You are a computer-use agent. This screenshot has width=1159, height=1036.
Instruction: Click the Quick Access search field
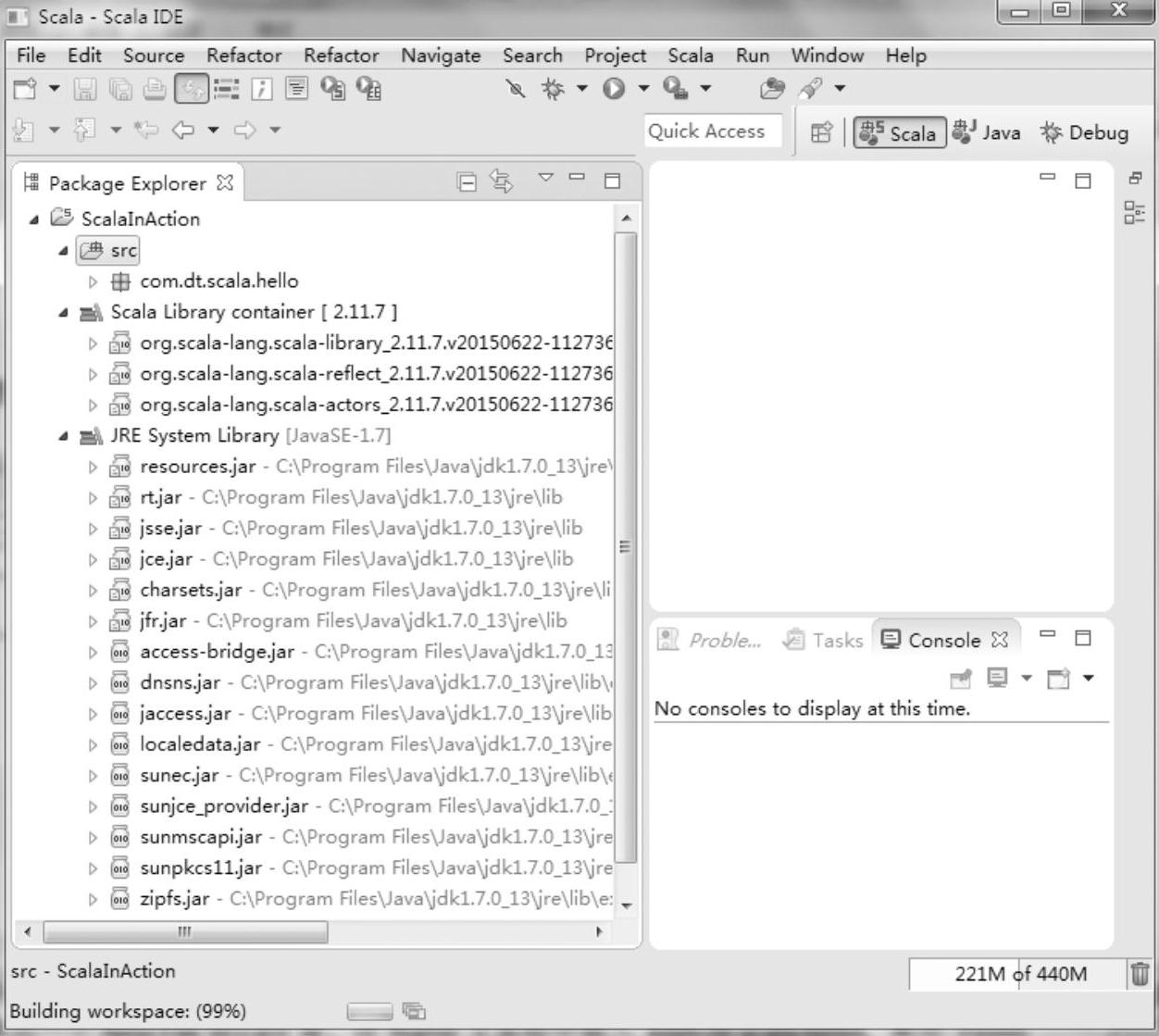712,131
